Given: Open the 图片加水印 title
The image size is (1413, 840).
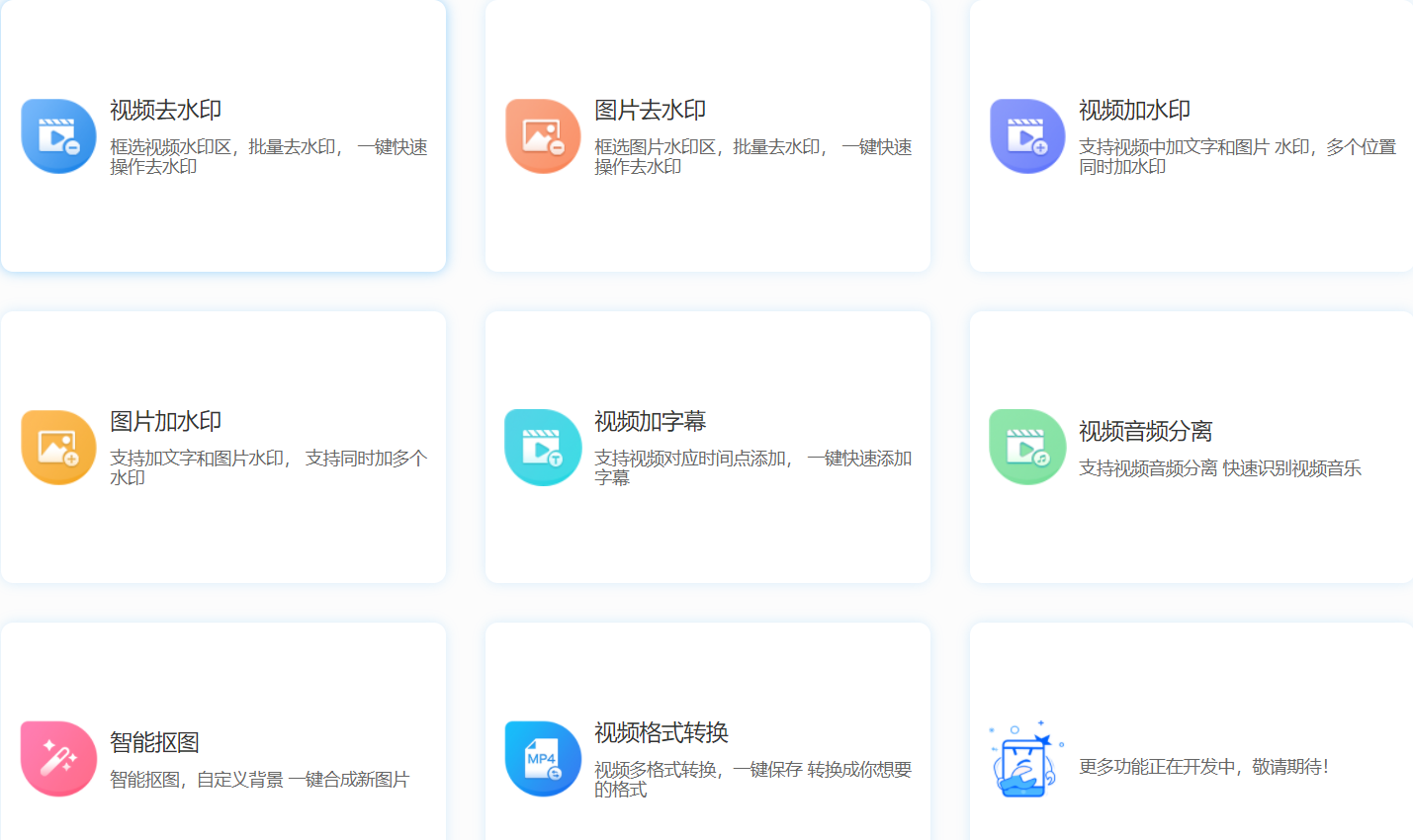Looking at the screenshot, I should (165, 421).
